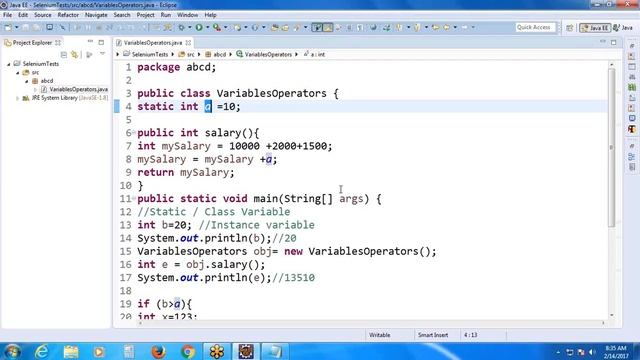Click the Last Edit Location arrow icon

pyautogui.click(x=435, y=27)
